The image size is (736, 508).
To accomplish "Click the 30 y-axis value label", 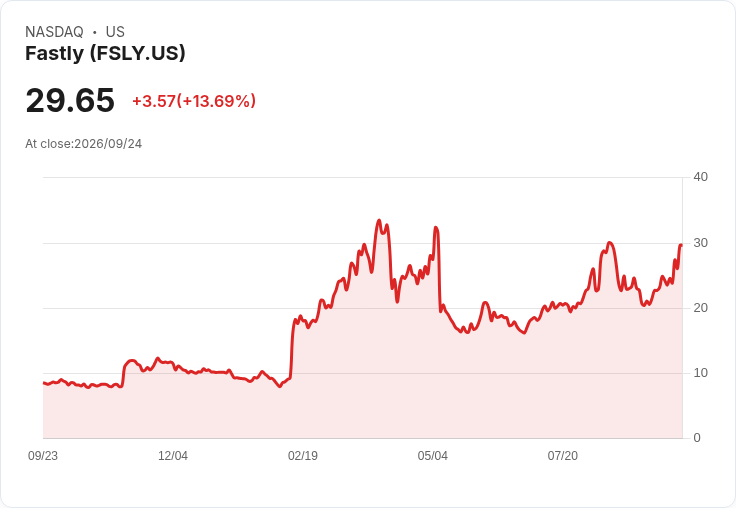I will (700, 243).
